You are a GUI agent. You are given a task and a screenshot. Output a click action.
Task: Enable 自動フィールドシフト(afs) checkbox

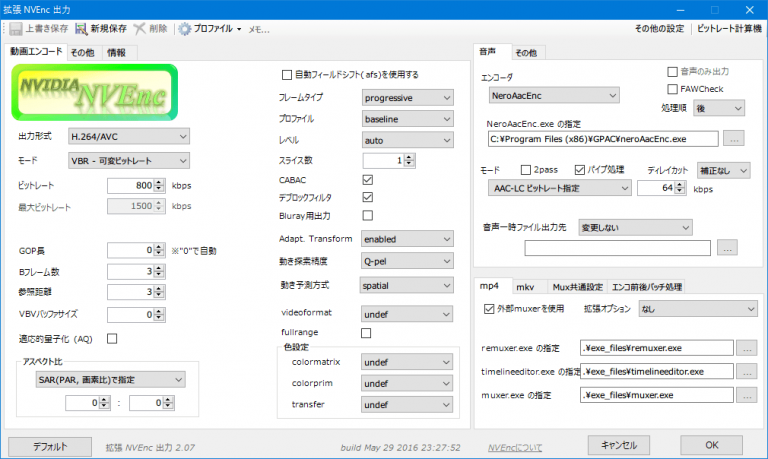click(x=287, y=75)
